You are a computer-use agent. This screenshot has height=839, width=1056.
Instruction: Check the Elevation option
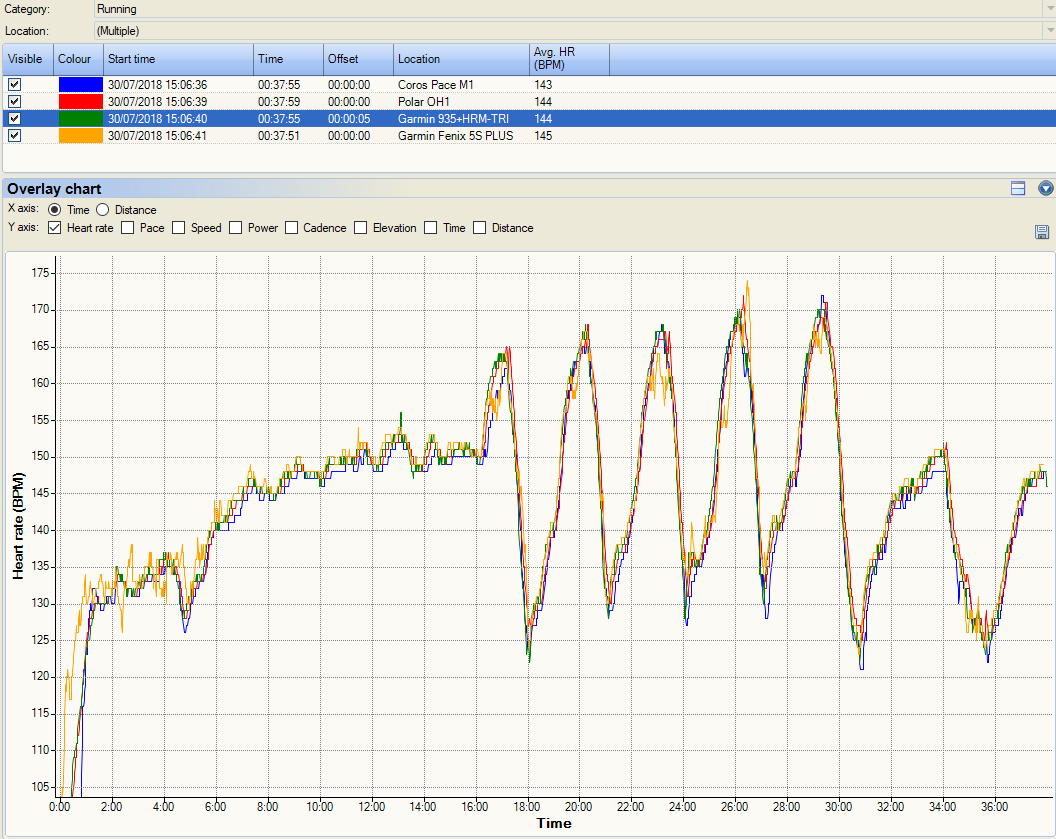(x=361, y=228)
